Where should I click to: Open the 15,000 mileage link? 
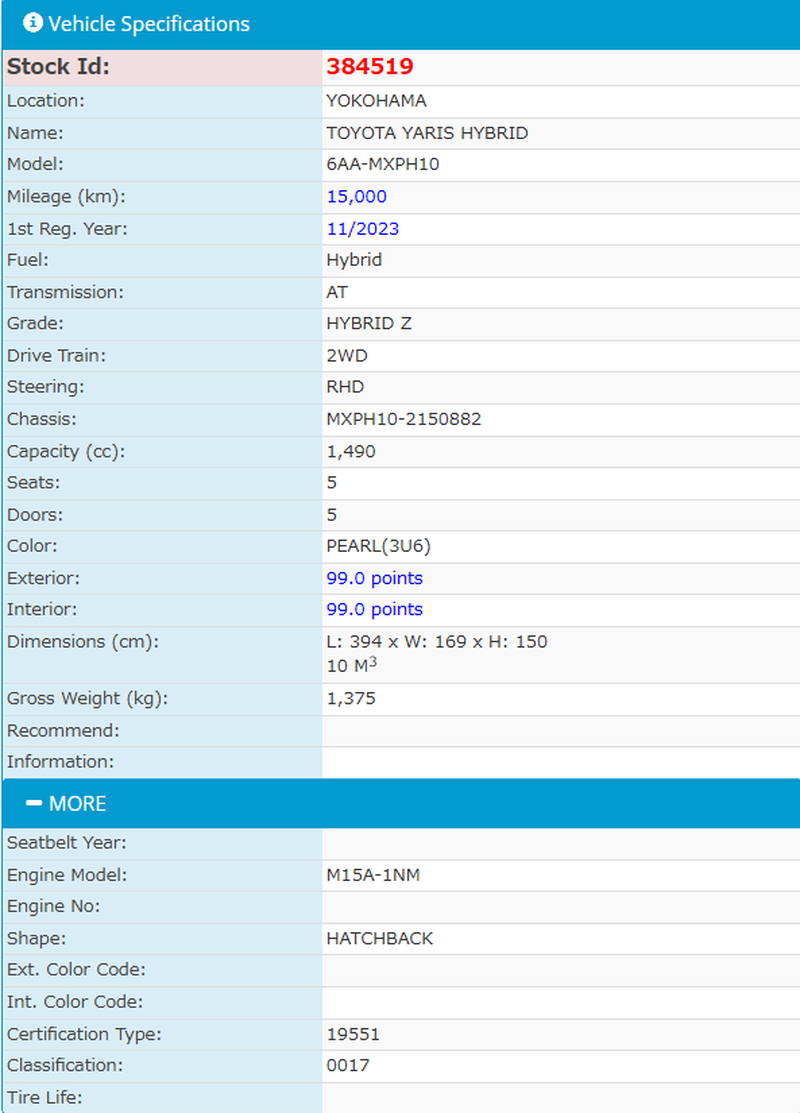coord(356,197)
